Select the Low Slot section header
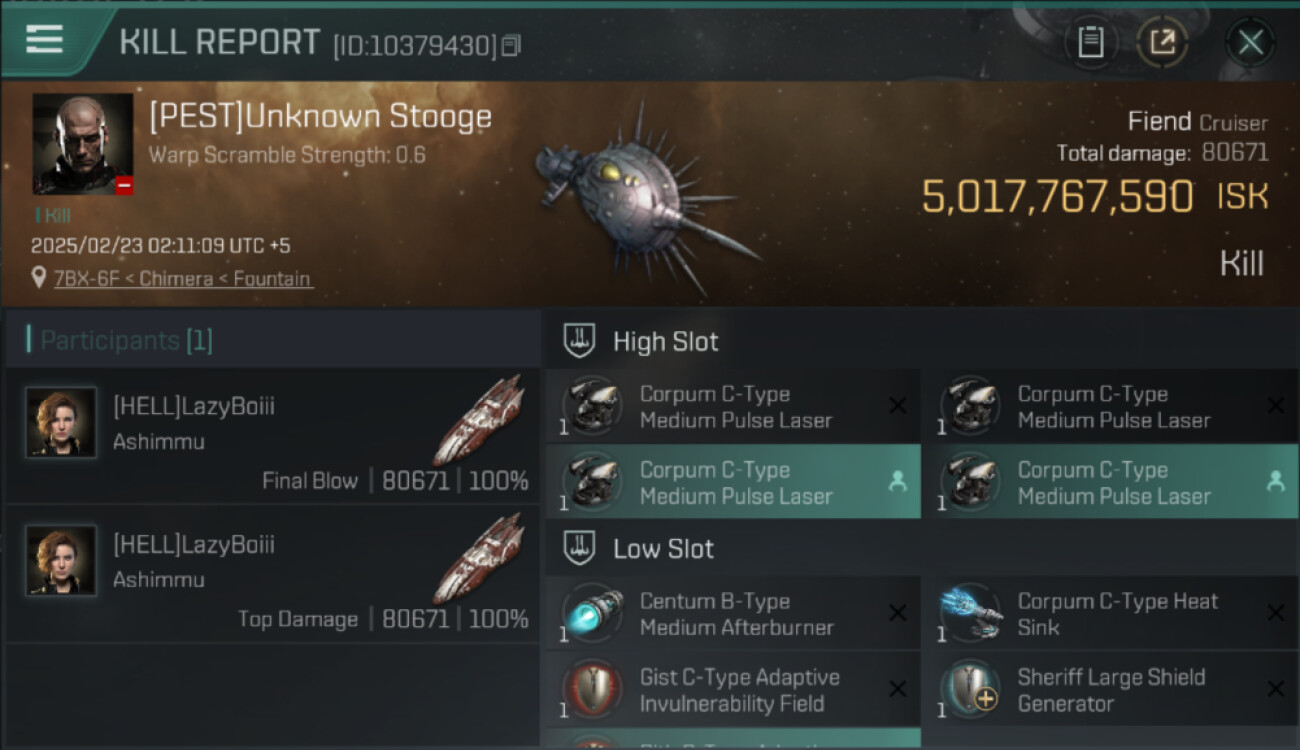Image resolution: width=1300 pixels, height=750 pixels. 663,549
